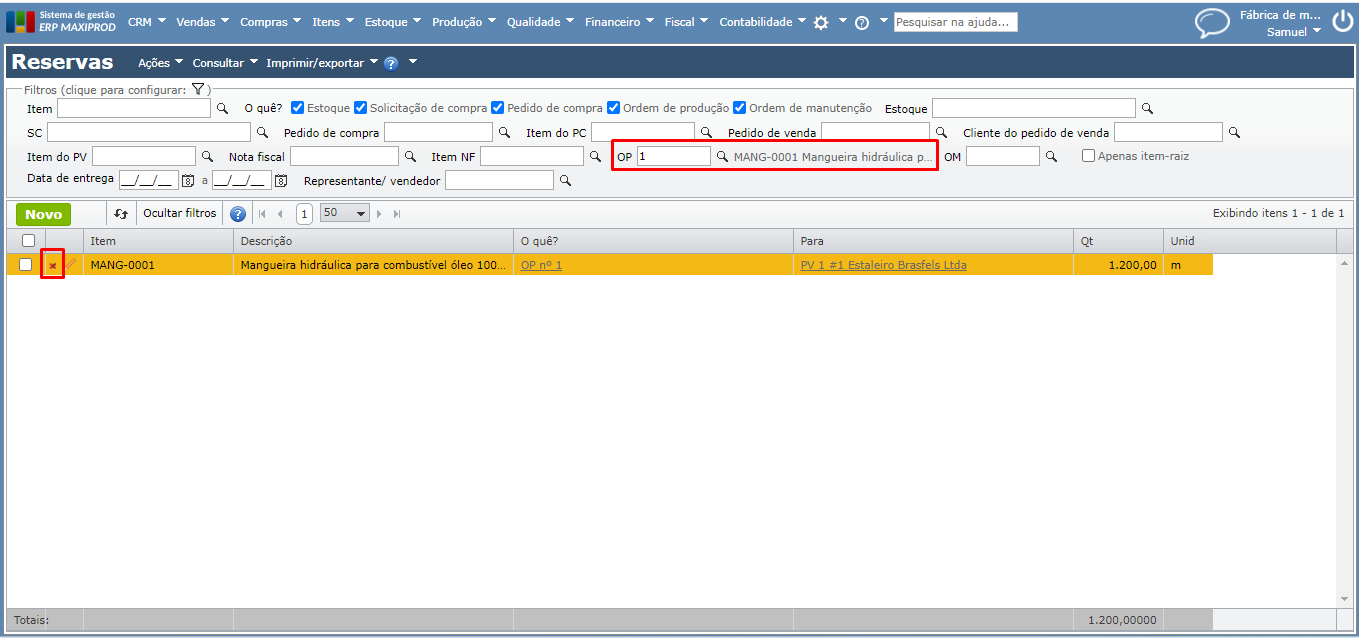1359x638 pixels.
Task: Search lookup icon next to Item field
Action: click(222, 108)
